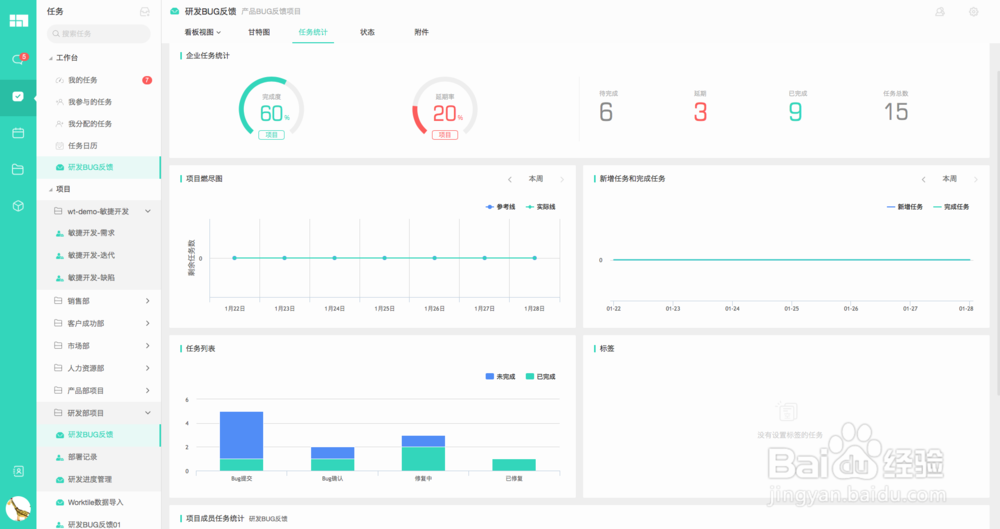Click the 项目 tag under 延期率 gauge
Viewport: 1000px width, 529px height.
point(445,135)
